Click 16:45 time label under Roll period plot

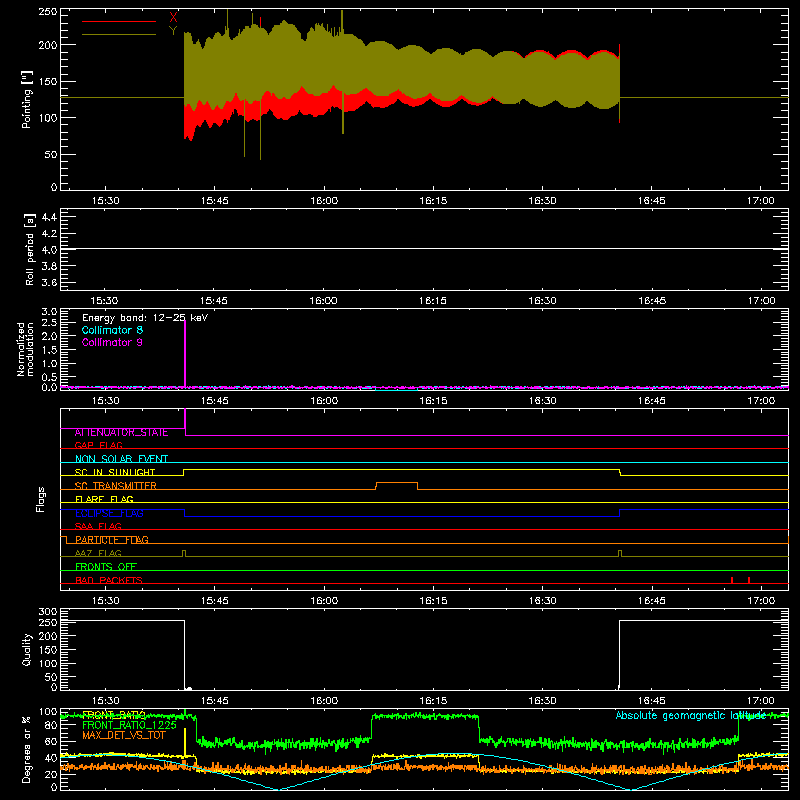coord(652,301)
